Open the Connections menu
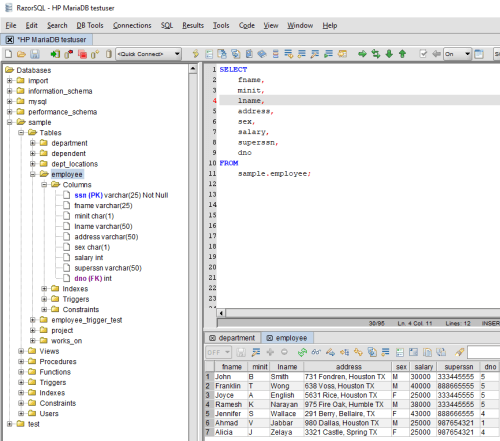This screenshot has height=441, width=500. (132, 26)
